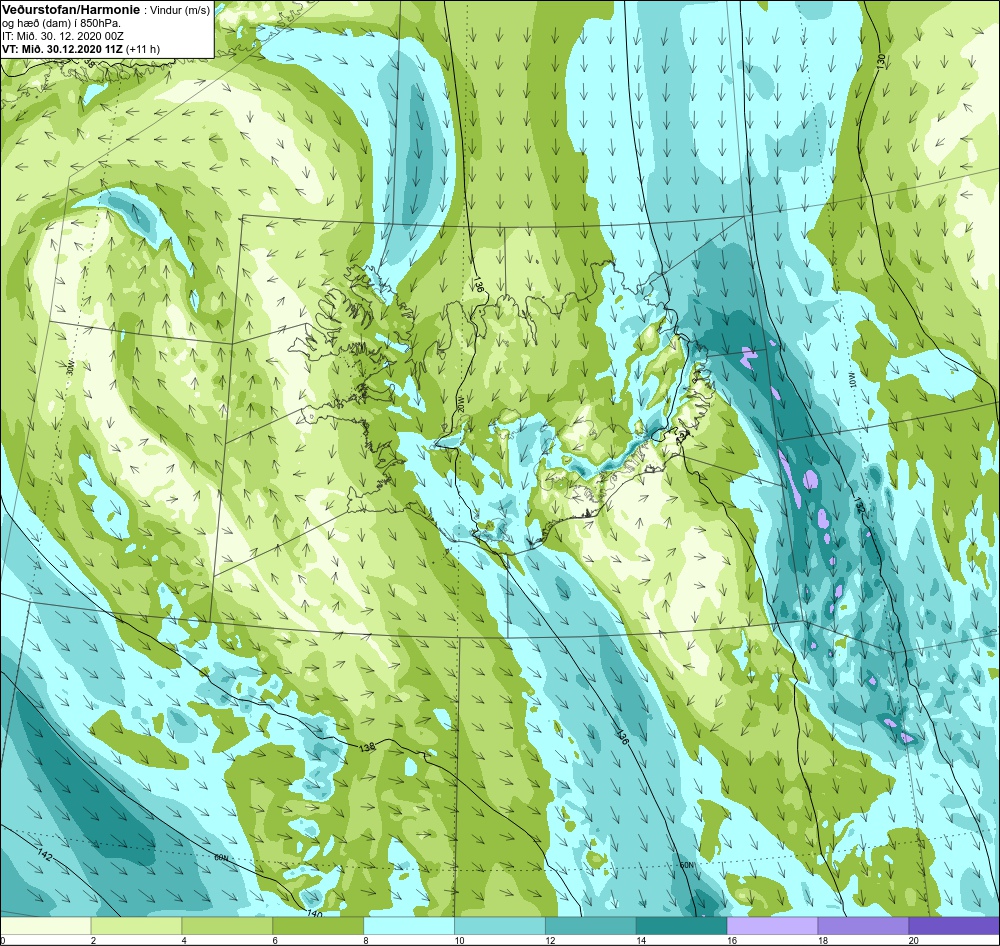Click the legend tick value '0'
This screenshot has width=1000, height=946.
tap(3, 940)
